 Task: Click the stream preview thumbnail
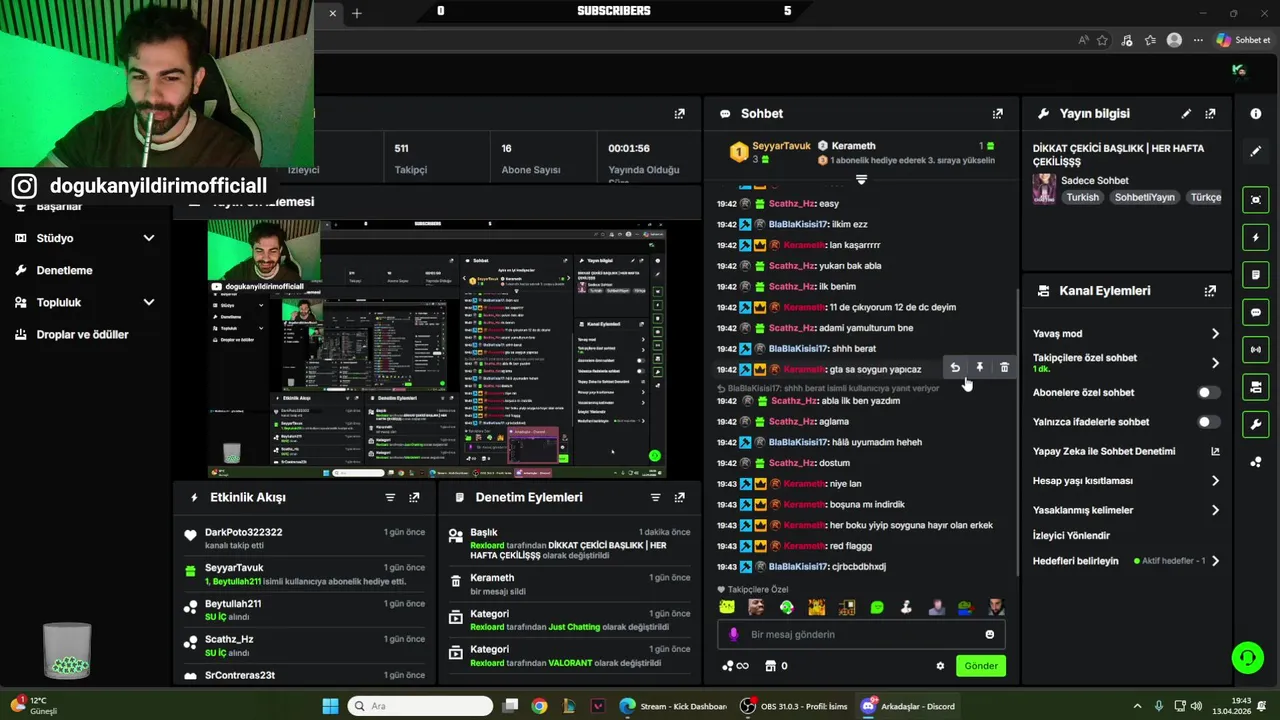click(x=437, y=349)
